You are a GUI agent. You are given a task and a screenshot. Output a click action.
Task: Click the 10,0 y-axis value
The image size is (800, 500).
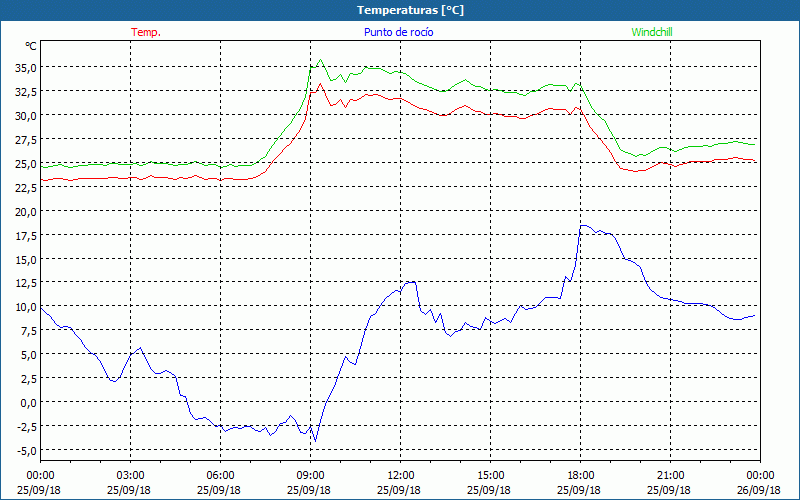pos(26,307)
